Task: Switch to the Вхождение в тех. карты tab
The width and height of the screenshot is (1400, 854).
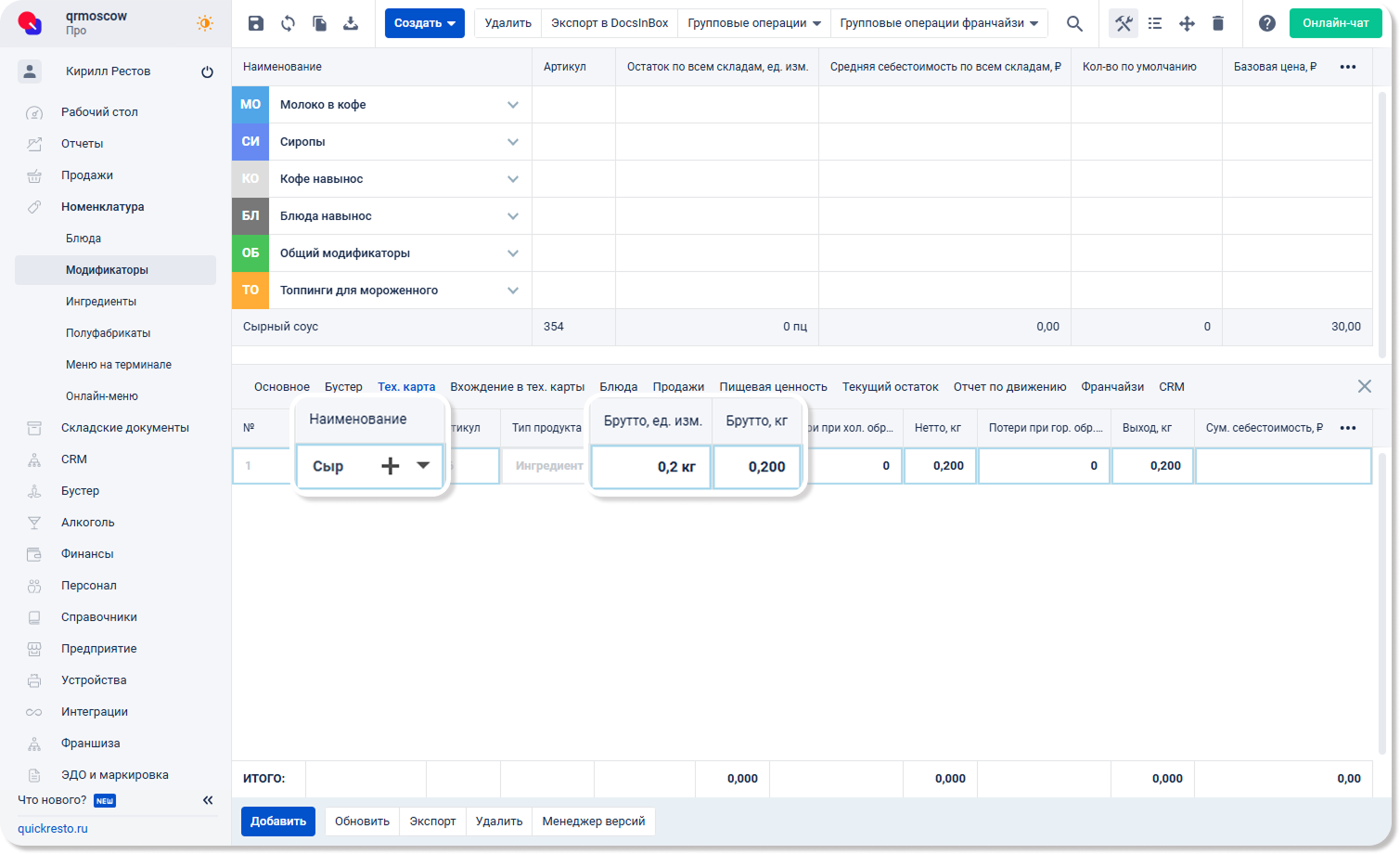Action: [518, 387]
